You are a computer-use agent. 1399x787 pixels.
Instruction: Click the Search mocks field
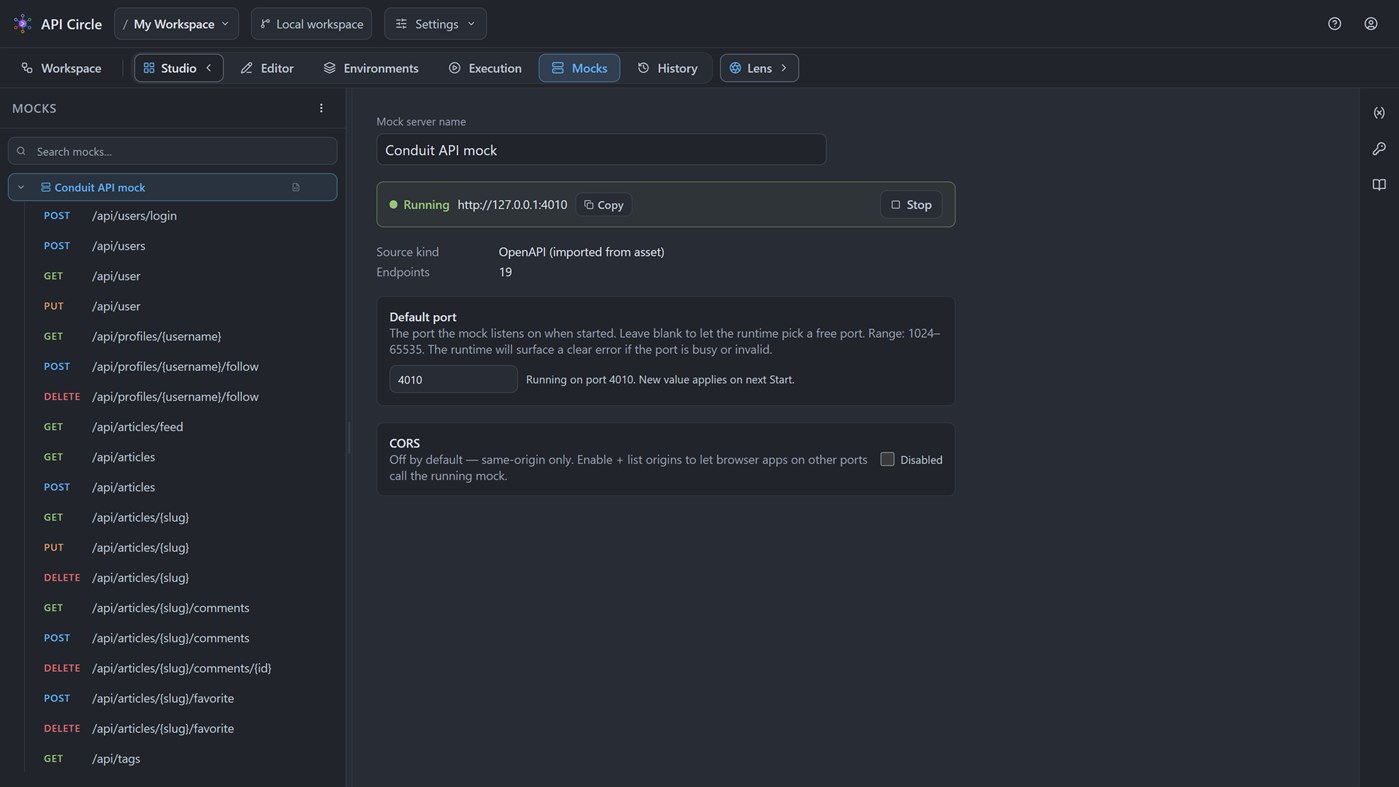pos(172,151)
